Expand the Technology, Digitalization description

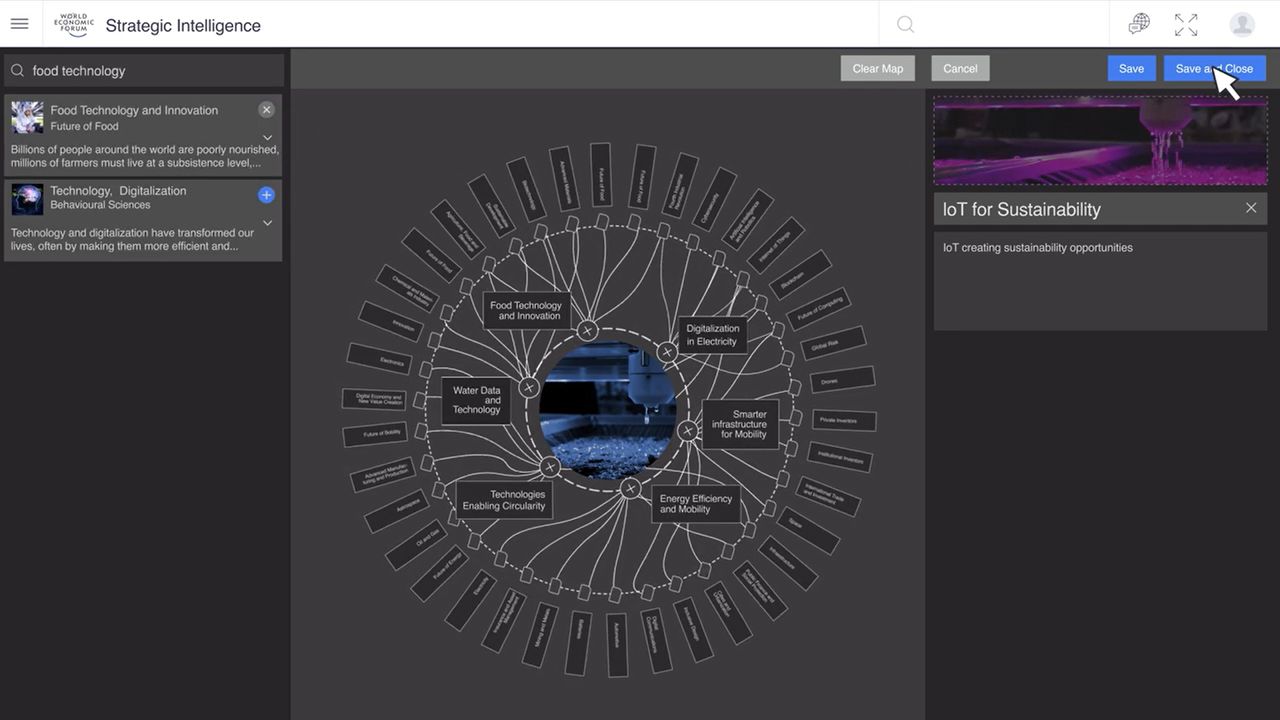coord(267,223)
